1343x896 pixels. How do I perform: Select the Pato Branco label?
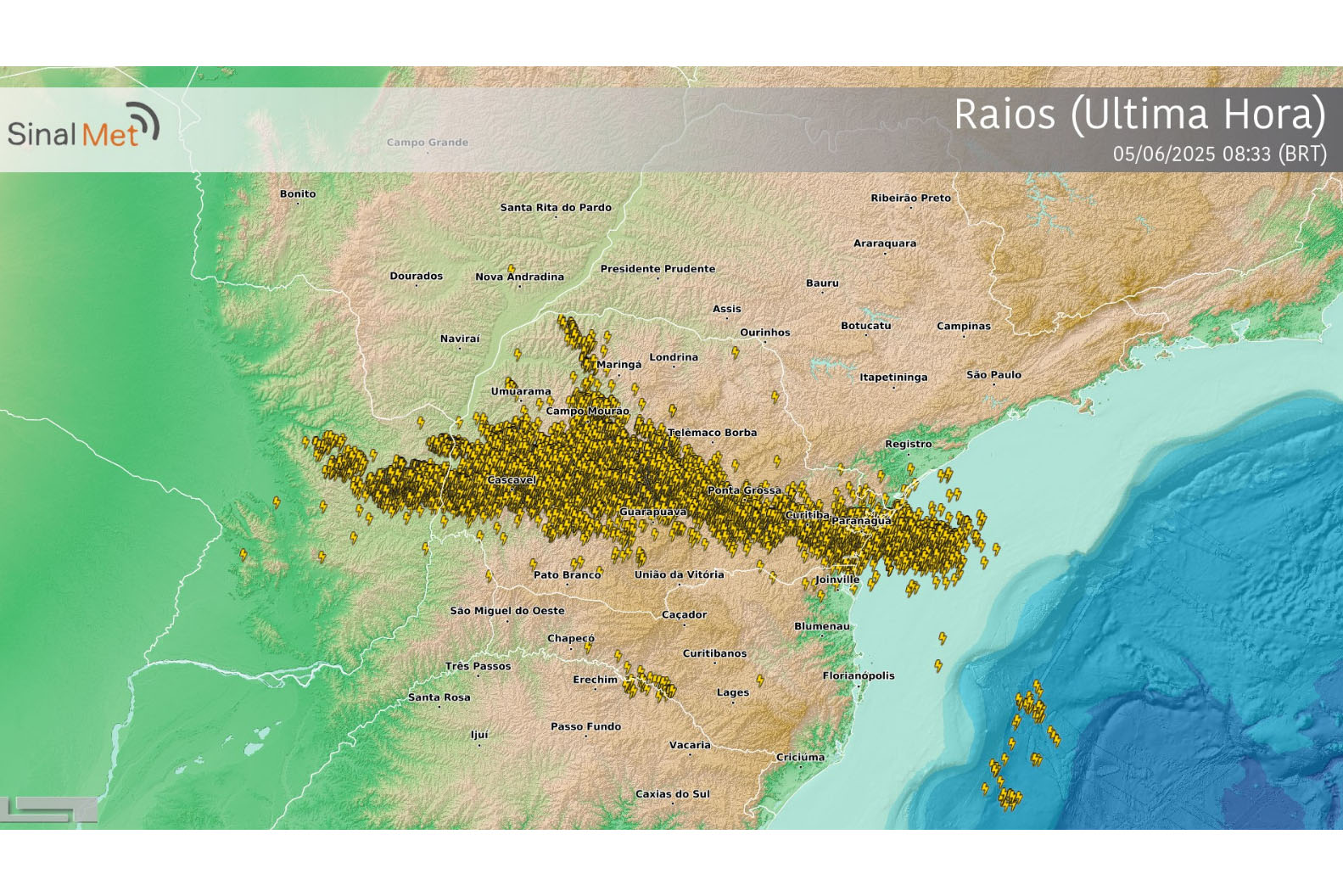[567, 575]
